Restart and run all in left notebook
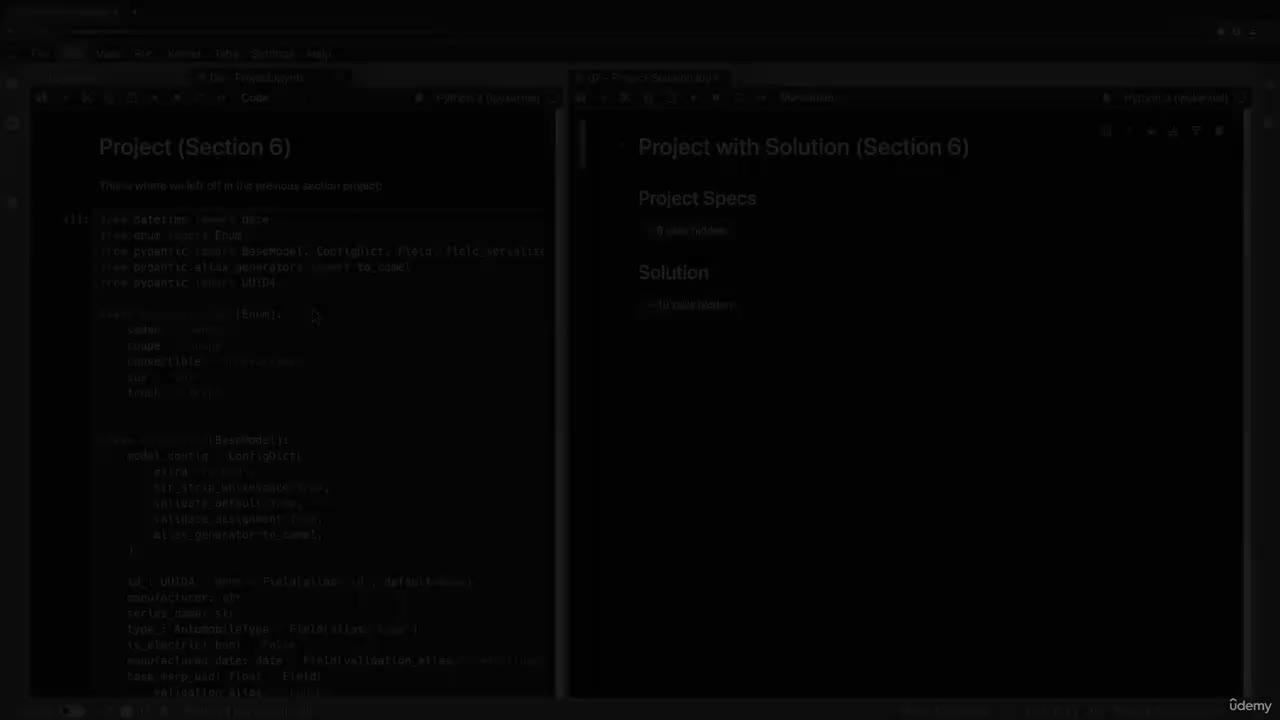Screen dimensions: 1280x720 (221, 98)
